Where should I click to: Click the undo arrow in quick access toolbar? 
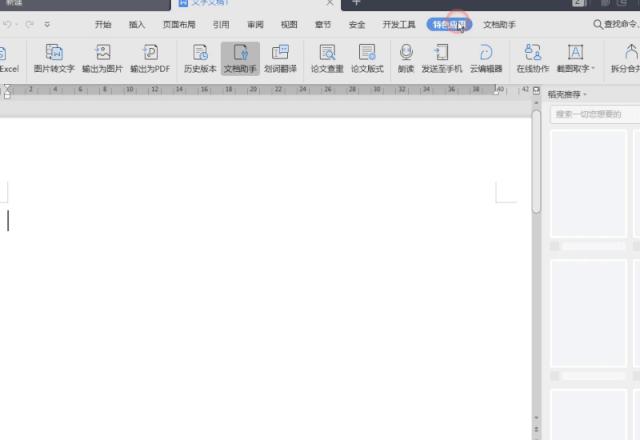7,24
